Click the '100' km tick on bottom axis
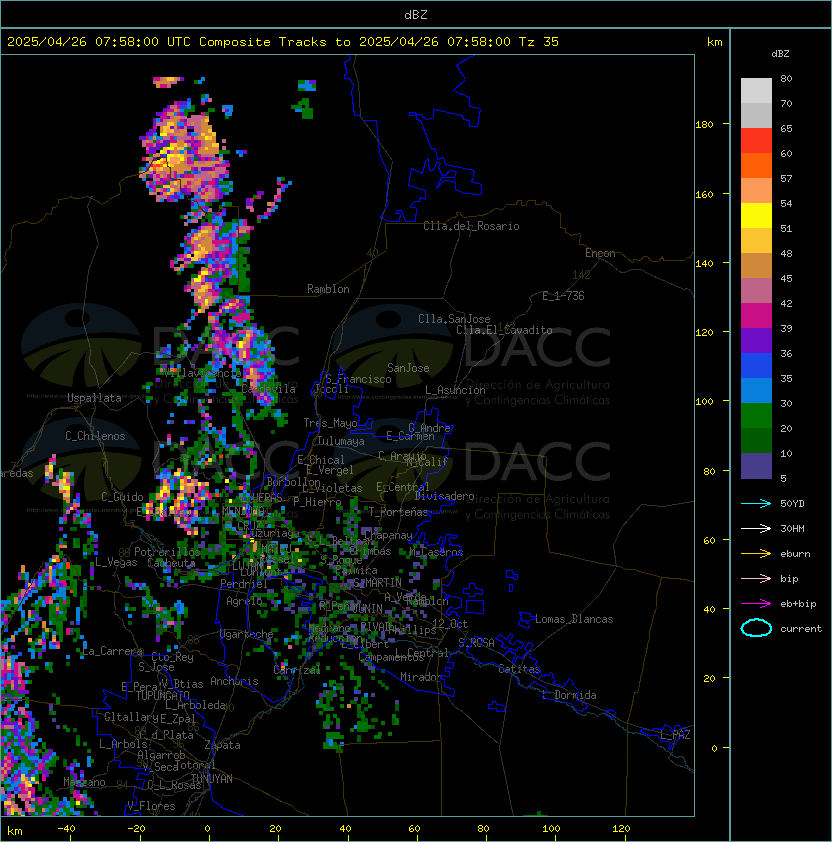The width and height of the screenshot is (832, 842). pos(551,829)
